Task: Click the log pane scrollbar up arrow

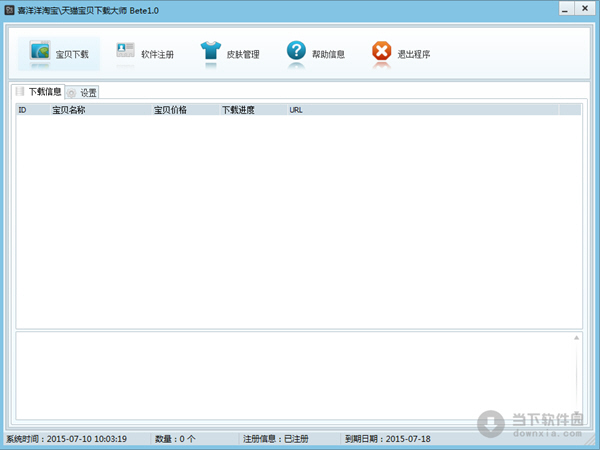Action: pos(576,338)
